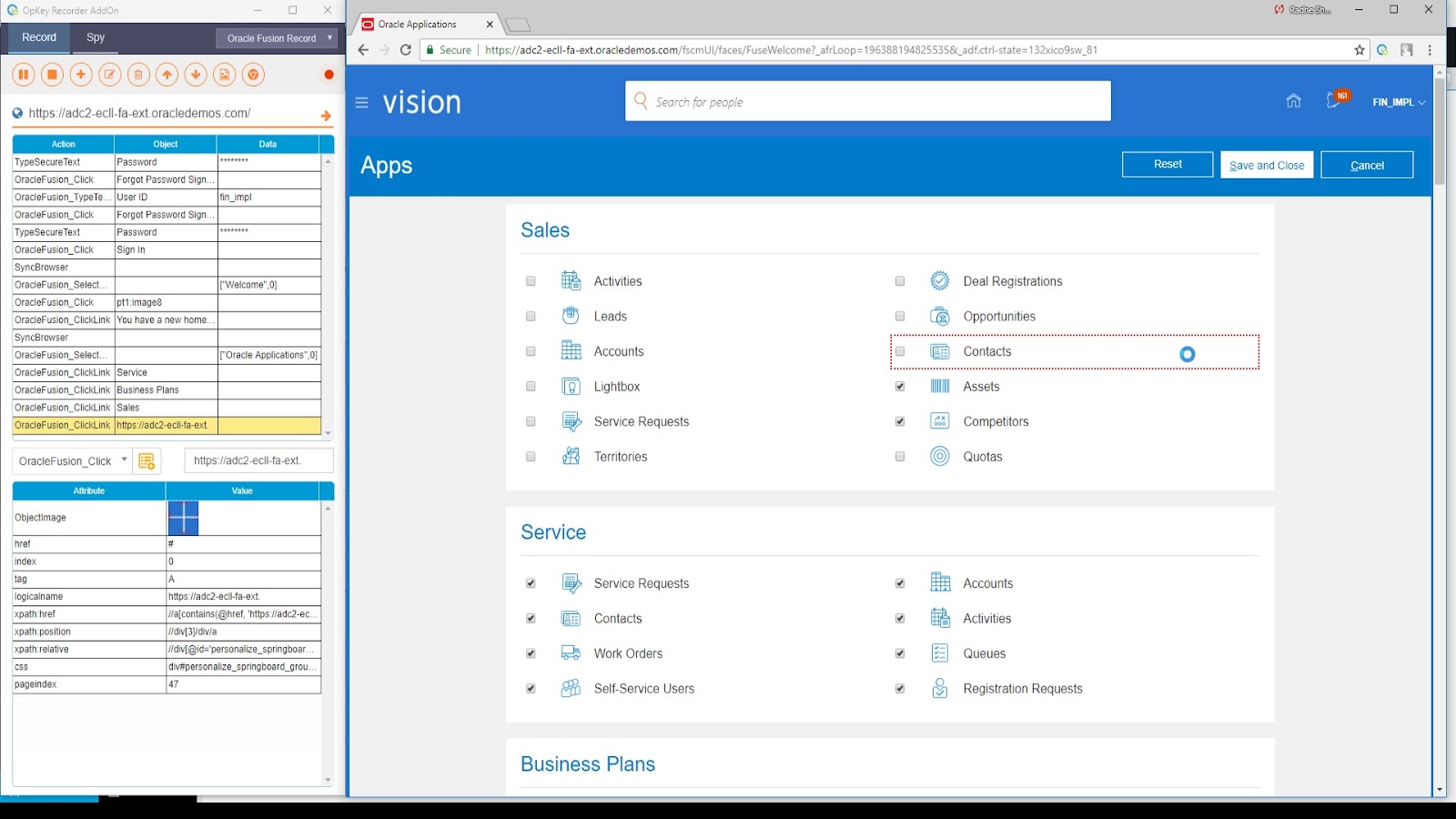1456x819 pixels.
Task: Expand the FIN_IMPL user menu
Action: tap(1399, 102)
